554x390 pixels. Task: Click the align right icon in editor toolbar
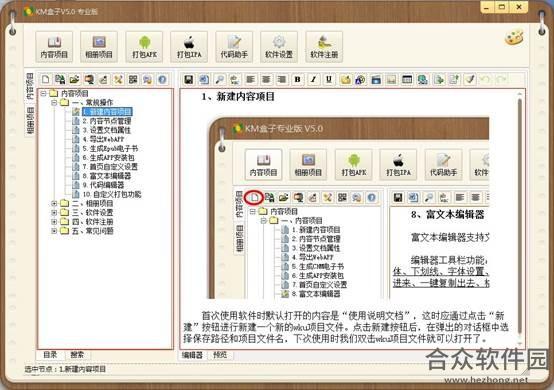(x=282, y=79)
